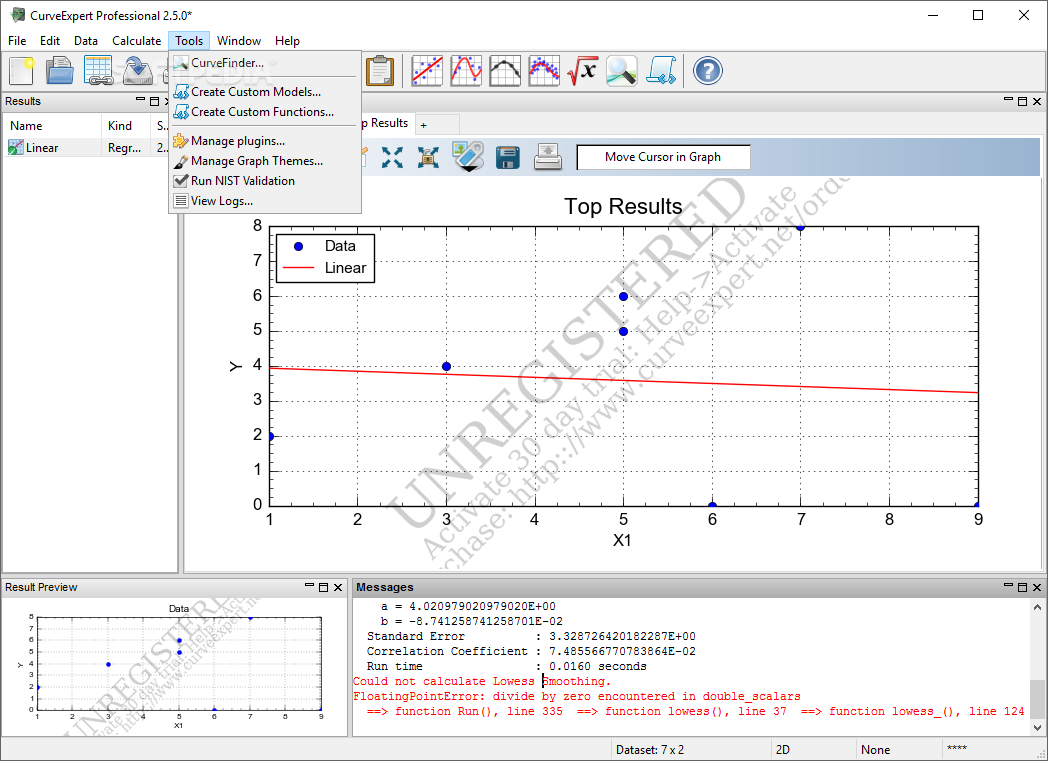The width and height of the screenshot is (1048, 761).
Task: Close the graph pane
Action: pyautogui.click(x=1037, y=102)
